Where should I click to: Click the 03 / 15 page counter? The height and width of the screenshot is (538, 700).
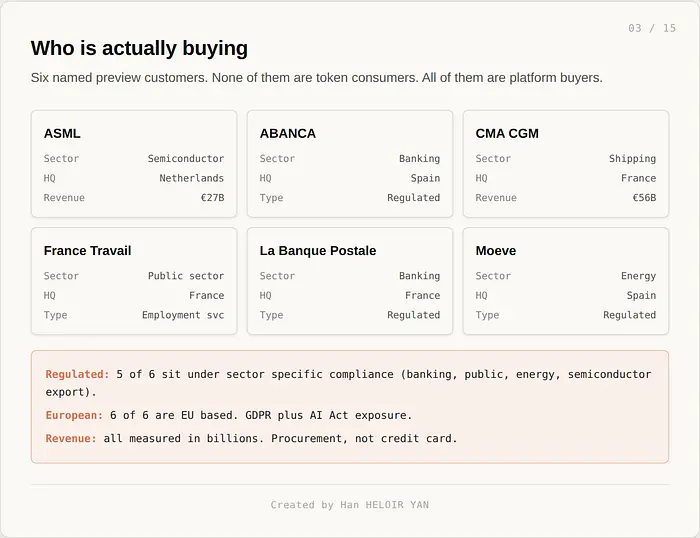[x=652, y=28]
